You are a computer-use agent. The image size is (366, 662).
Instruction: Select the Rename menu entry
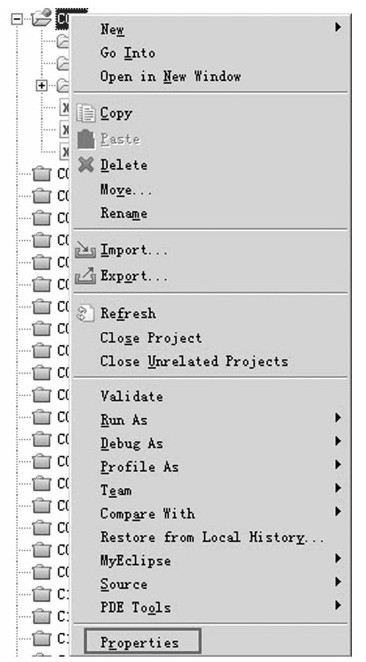124,213
